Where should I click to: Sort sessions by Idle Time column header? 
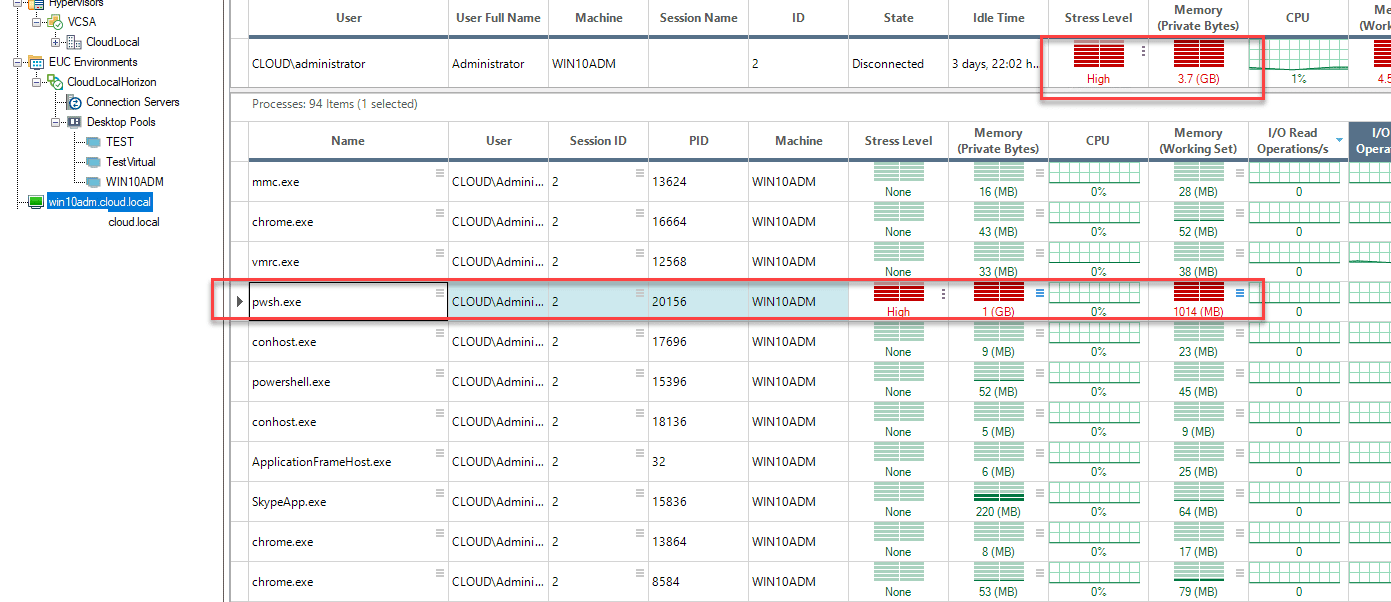998,18
